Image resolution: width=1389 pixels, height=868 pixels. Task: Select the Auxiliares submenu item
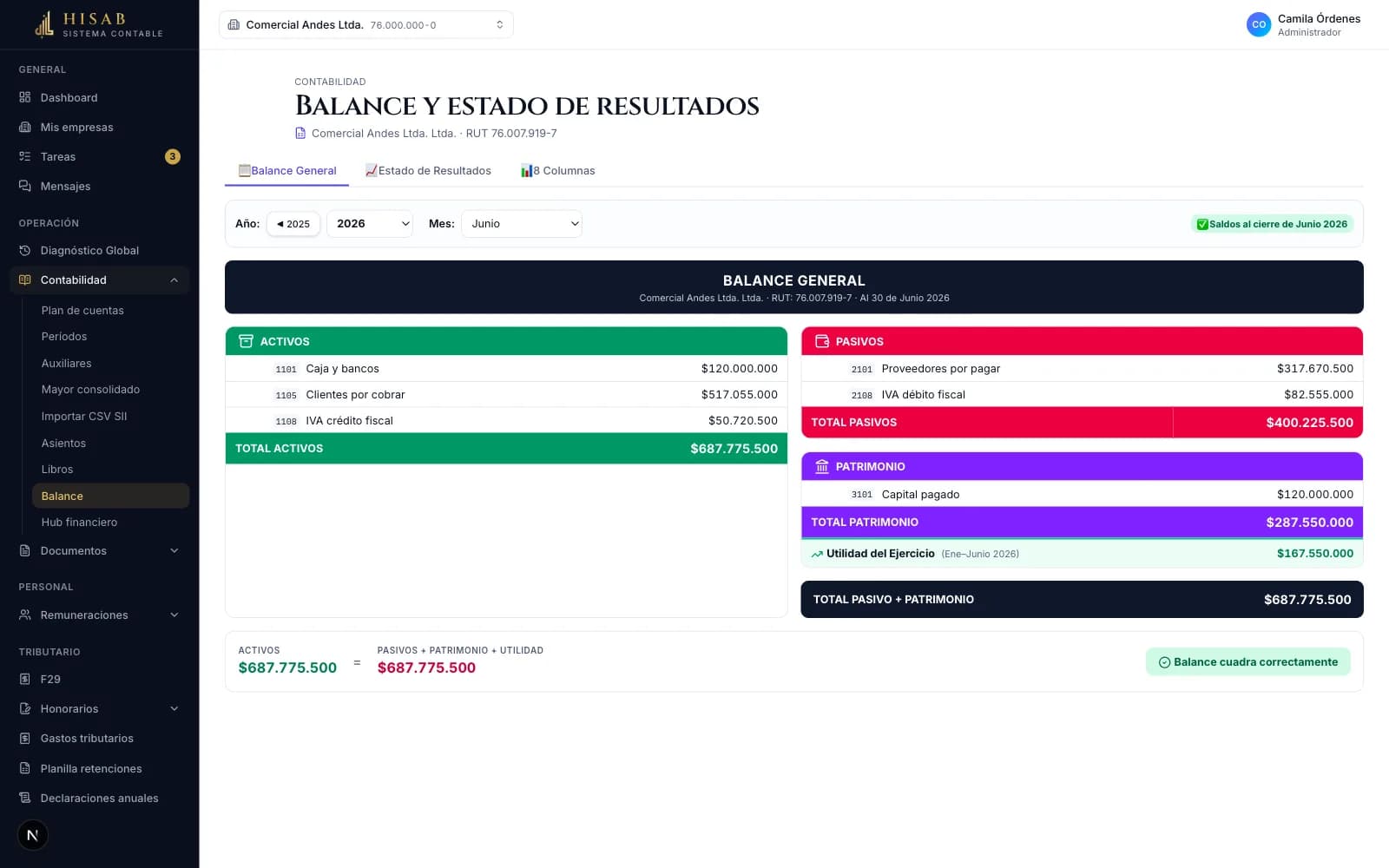click(x=66, y=363)
